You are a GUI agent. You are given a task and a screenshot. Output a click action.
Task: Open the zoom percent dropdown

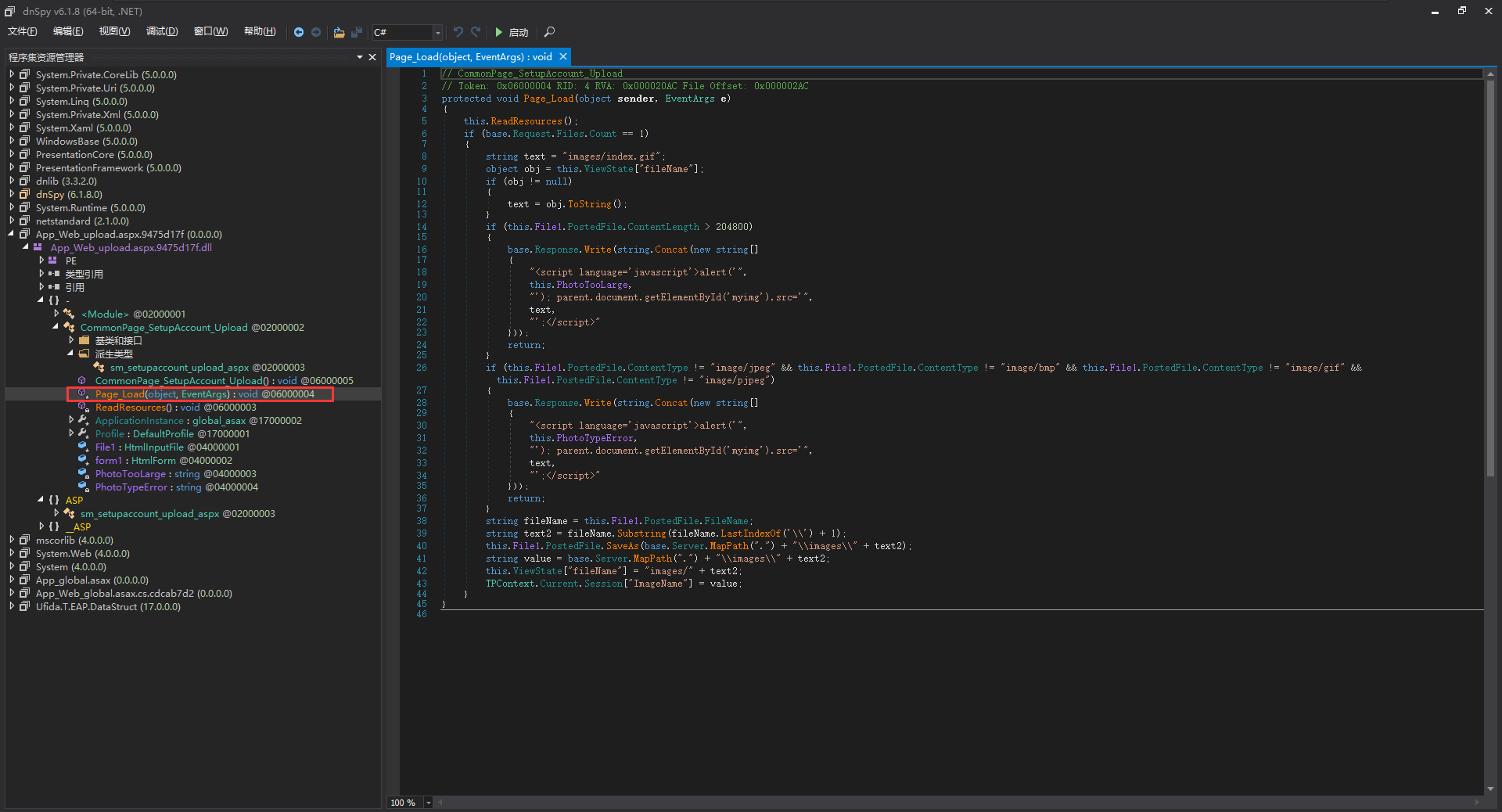(x=428, y=803)
